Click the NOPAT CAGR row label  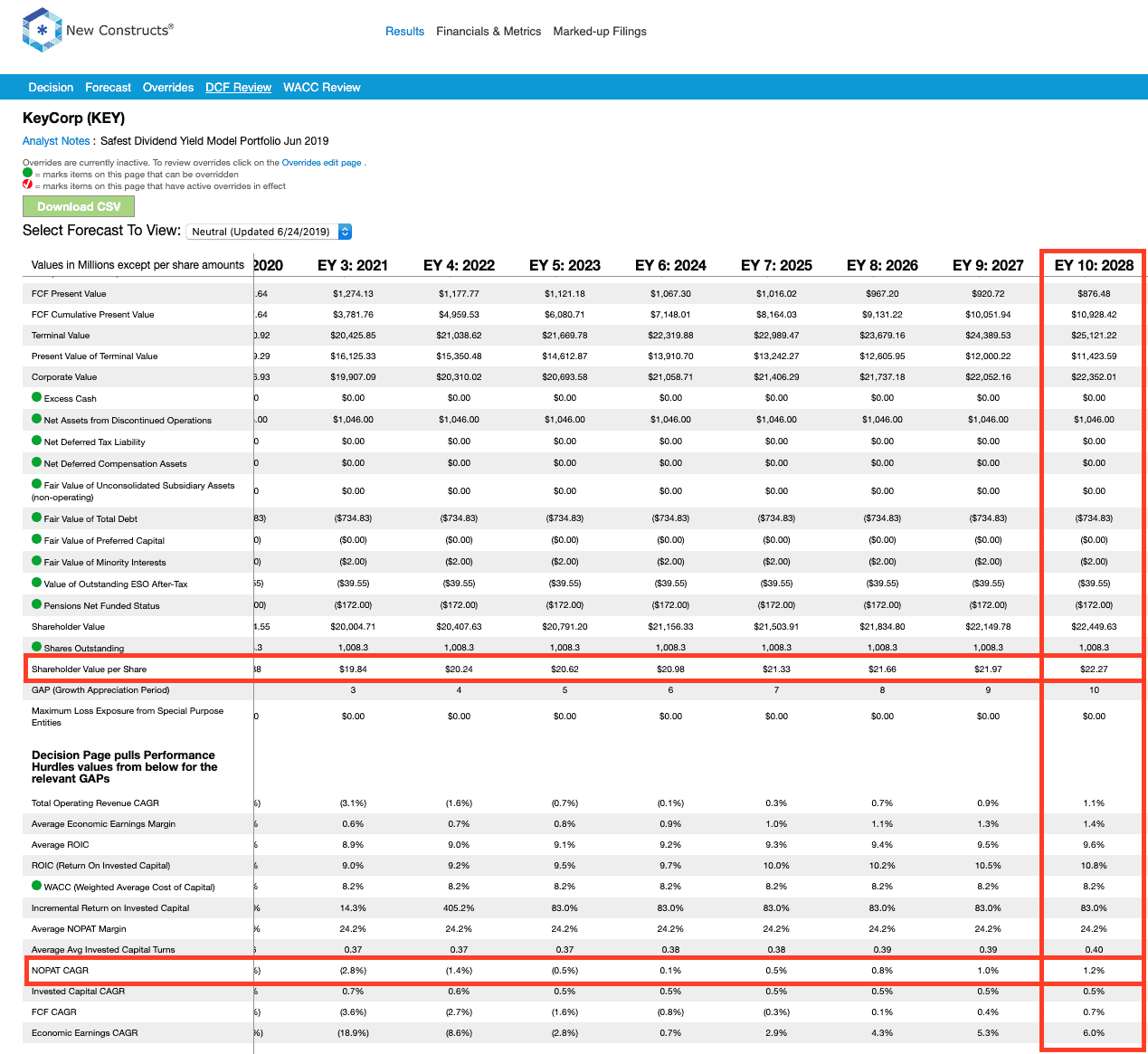click(60, 970)
